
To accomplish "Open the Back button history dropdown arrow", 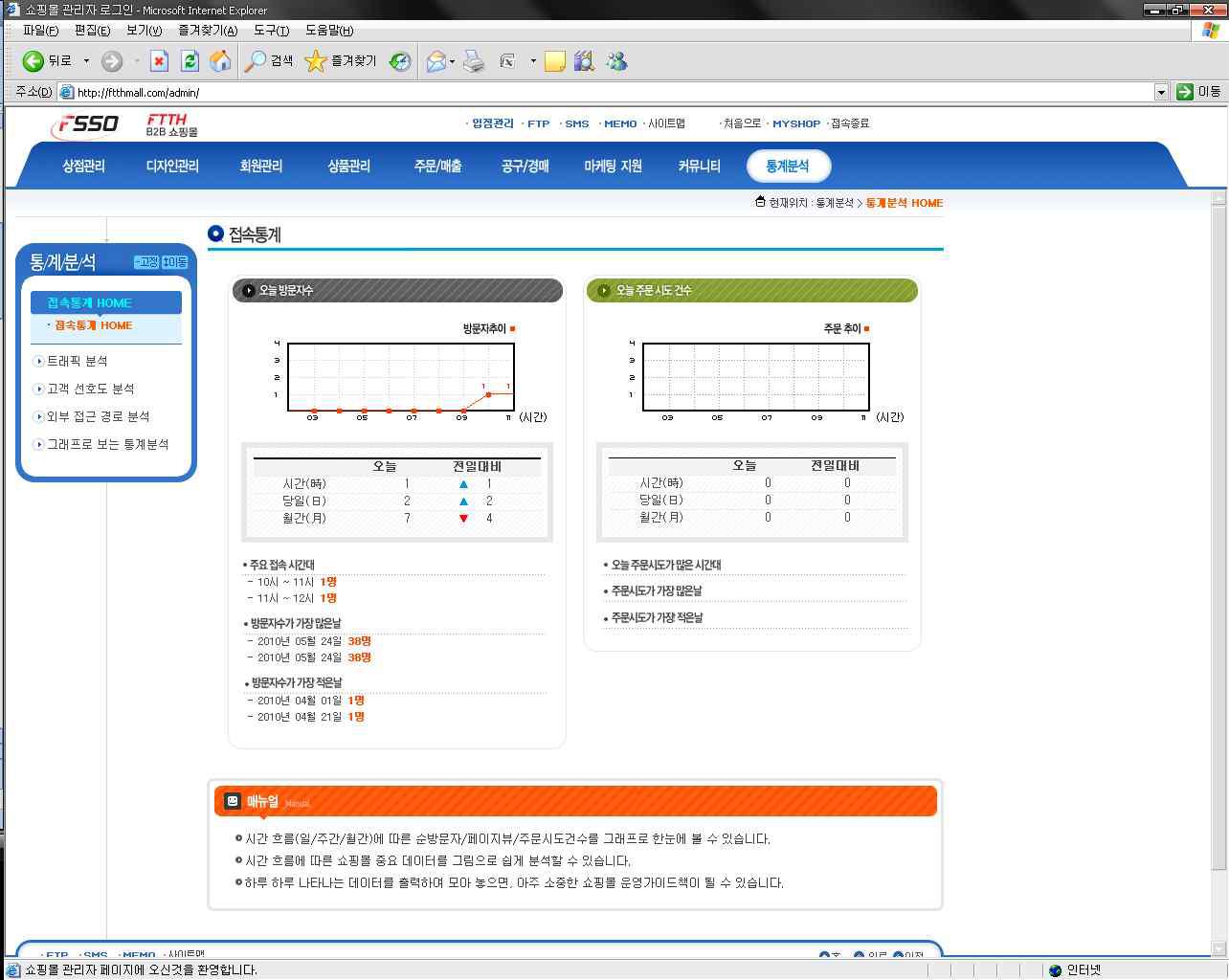I will 86,61.
